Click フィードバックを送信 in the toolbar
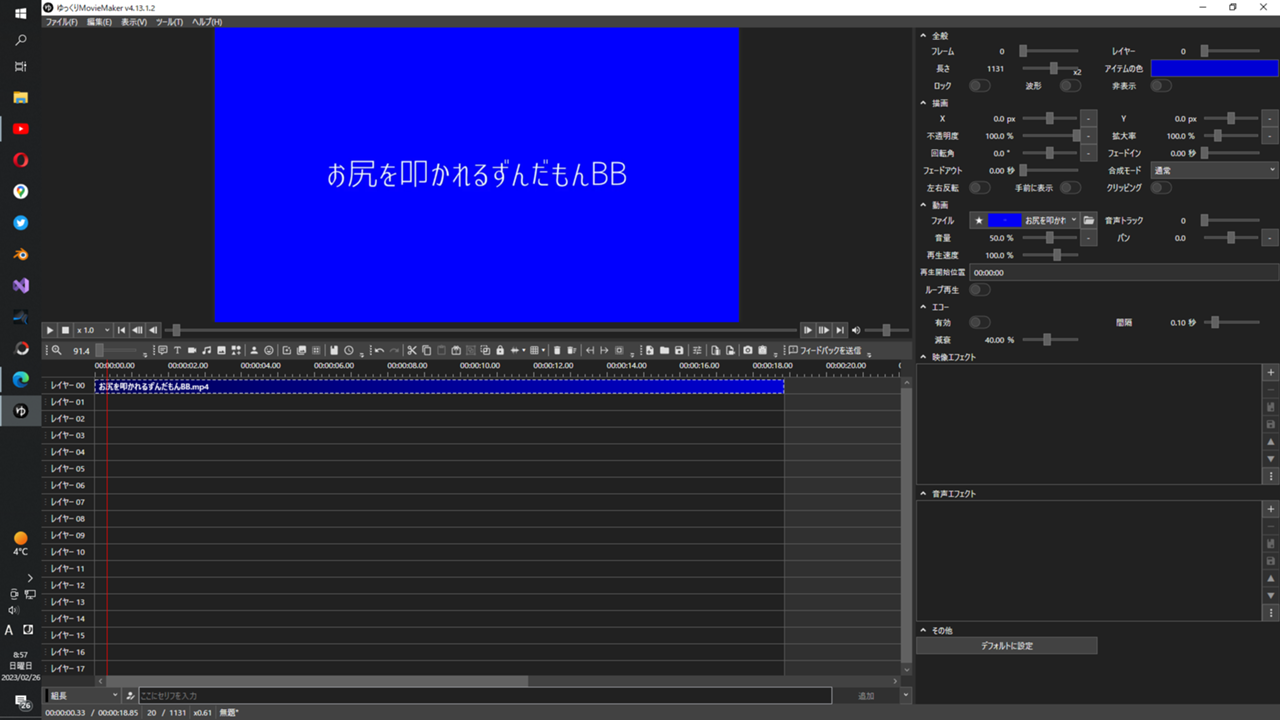Viewport: 1280px width, 720px height. pos(823,351)
